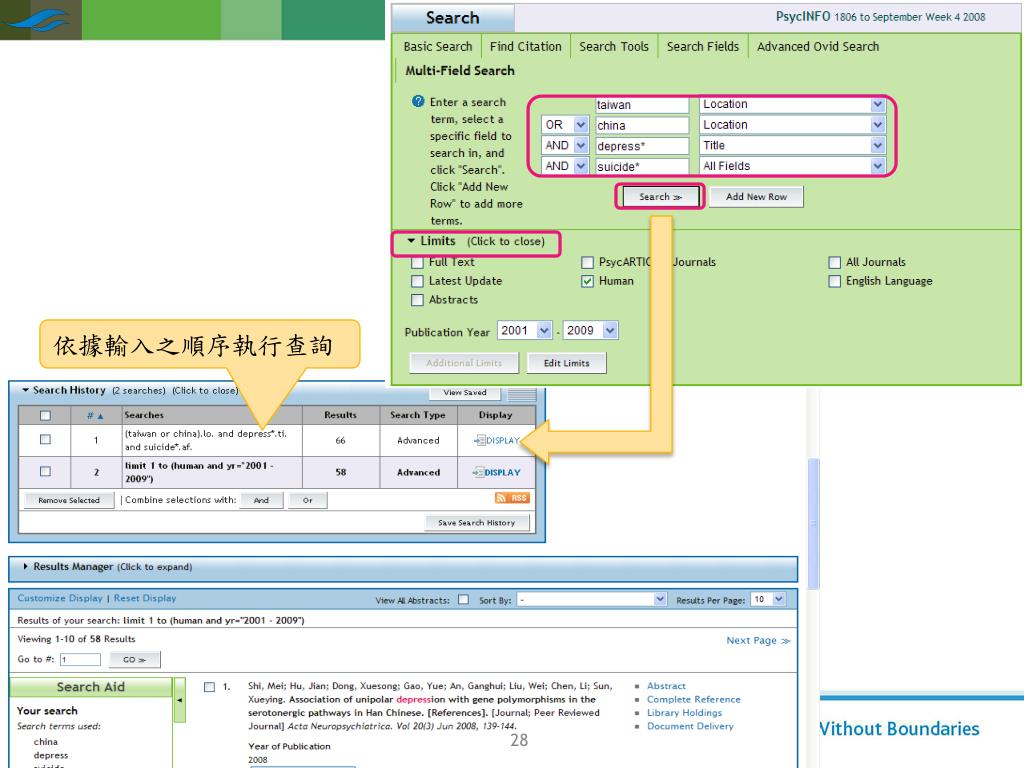The width and height of the screenshot is (1024, 768).
Task: Collapse the Search History panel
Action: click(x=130, y=391)
